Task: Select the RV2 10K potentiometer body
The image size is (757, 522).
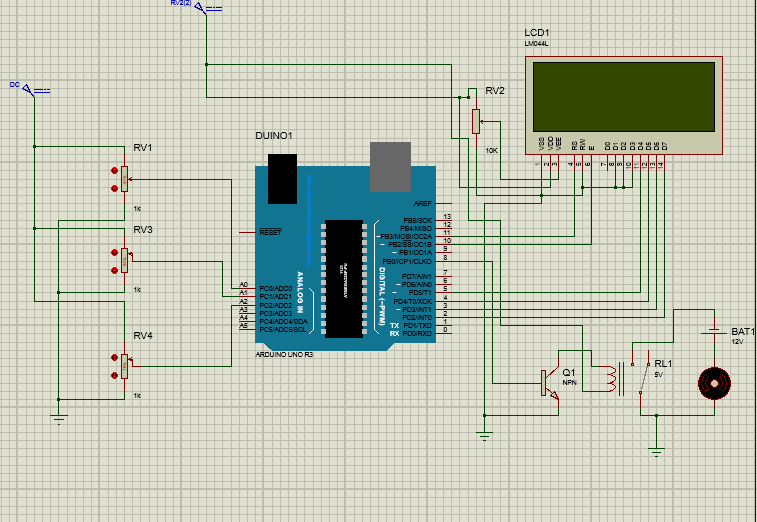Action: click(x=476, y=121)
